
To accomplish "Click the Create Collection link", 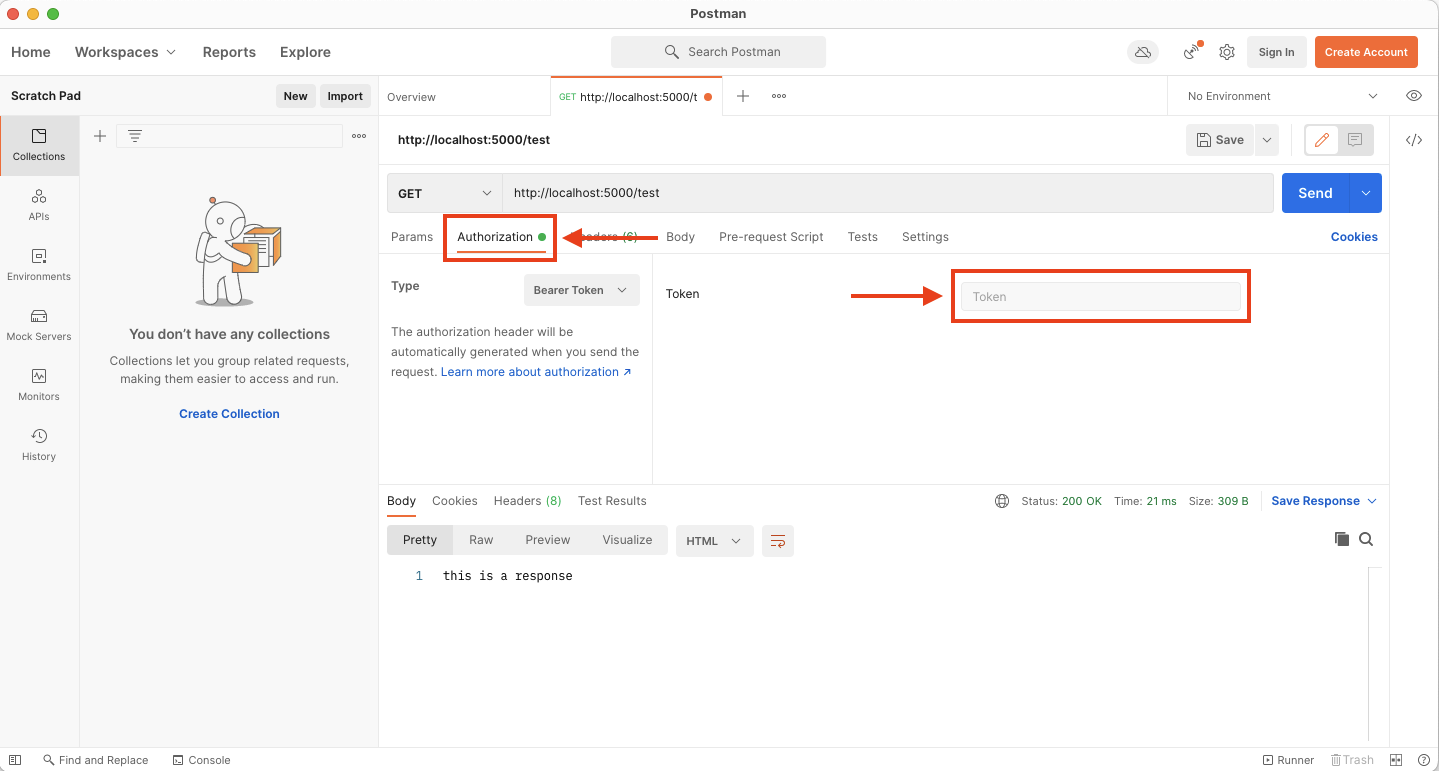I will [x=229, y=414].
